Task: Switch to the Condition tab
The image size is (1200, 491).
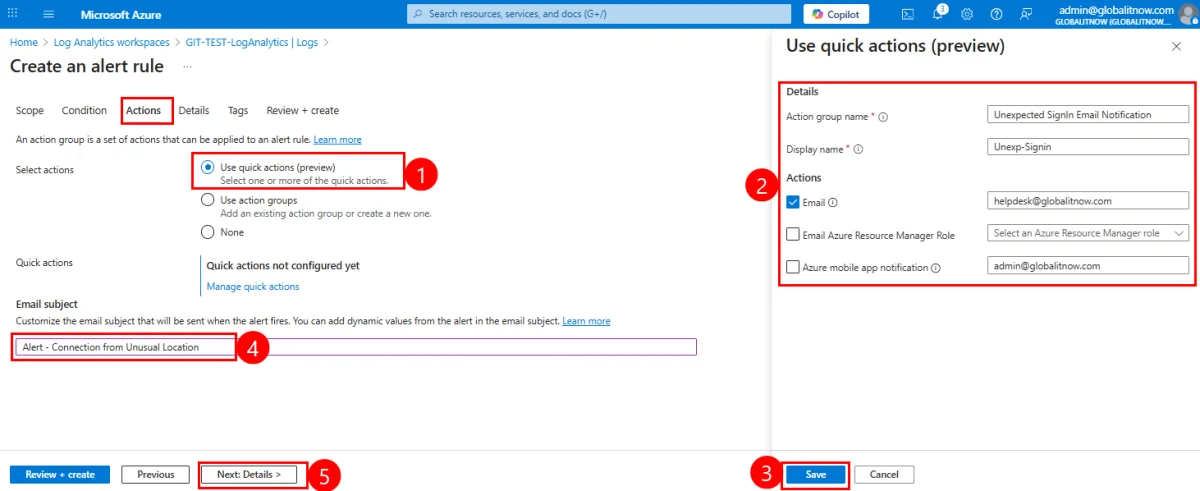Action: (x=84, y=111)
